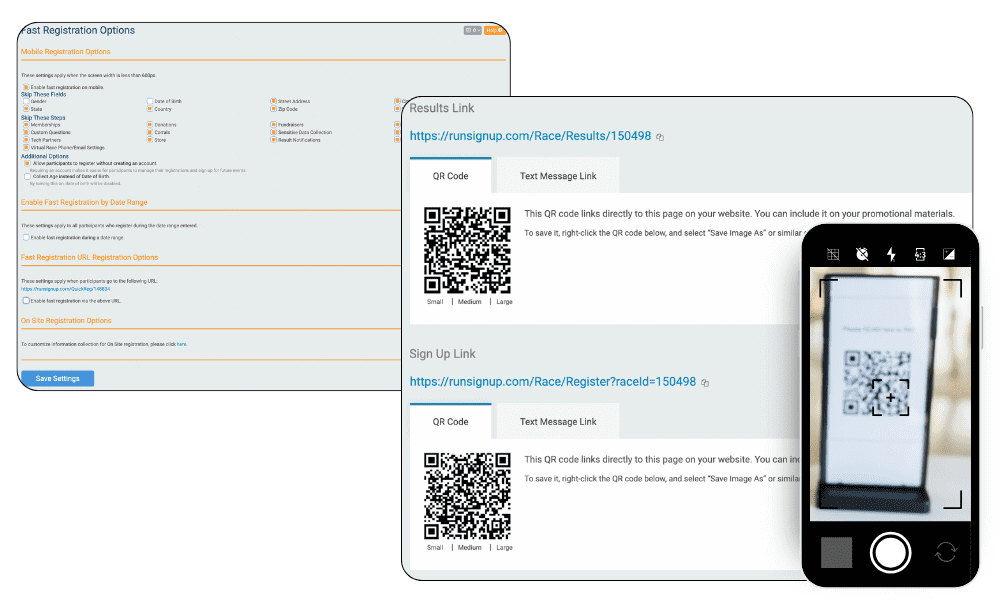
Task: Click the Mobile Registration Options heading
Action: (66, 52)
